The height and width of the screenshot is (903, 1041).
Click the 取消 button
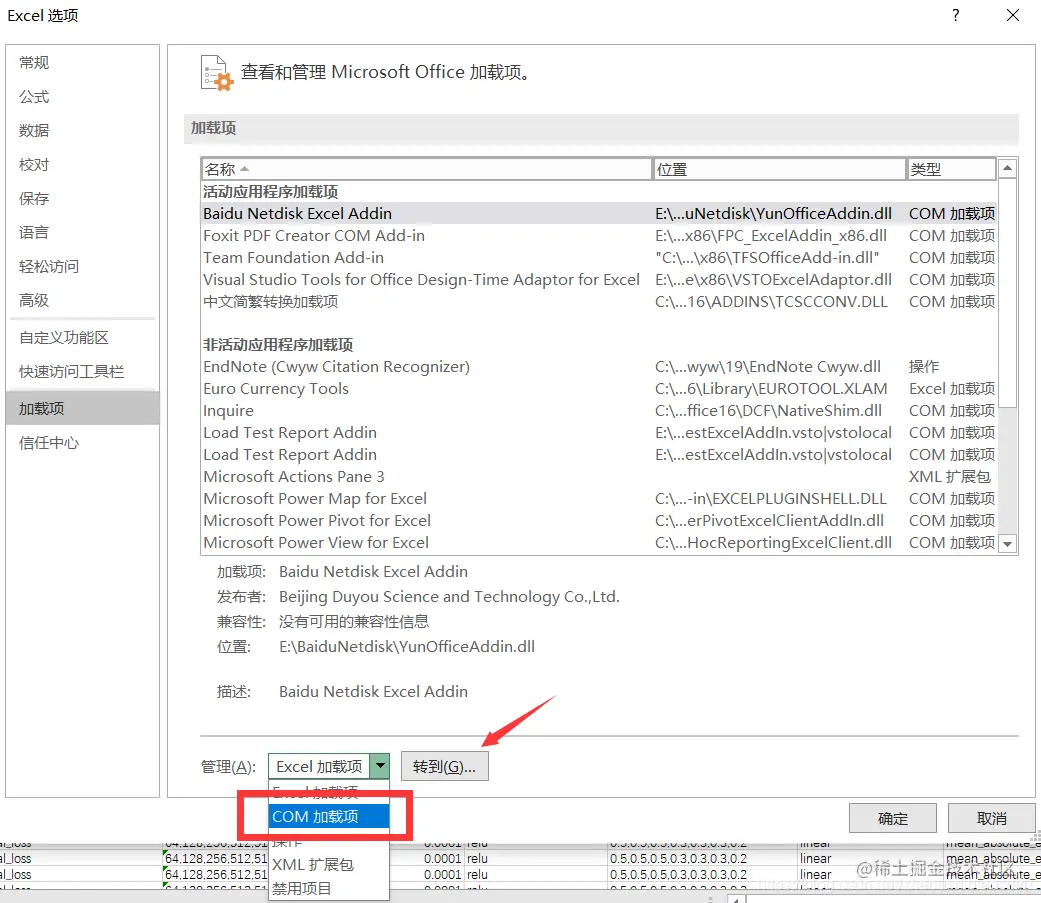coord(991,819)
